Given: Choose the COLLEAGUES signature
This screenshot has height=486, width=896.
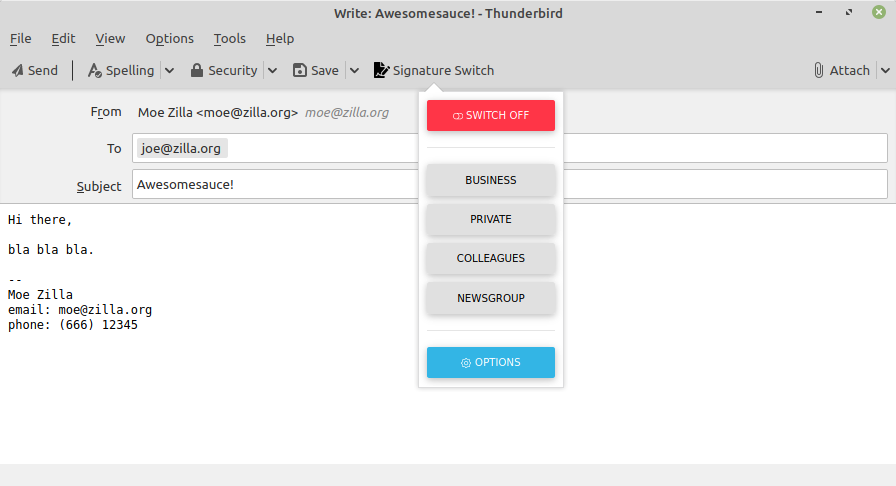Looking at the screenshot, I should tap(490, 258).
